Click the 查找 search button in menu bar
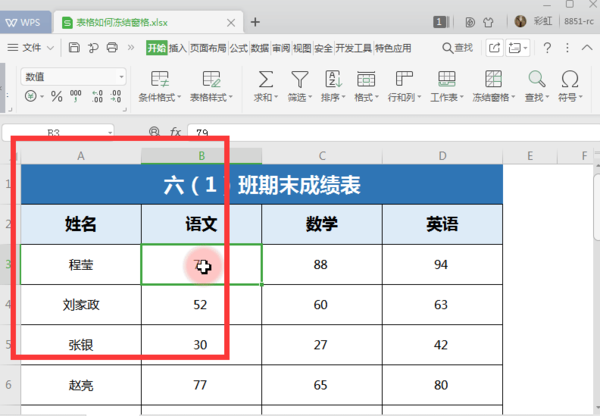 (x=458, y=48)
